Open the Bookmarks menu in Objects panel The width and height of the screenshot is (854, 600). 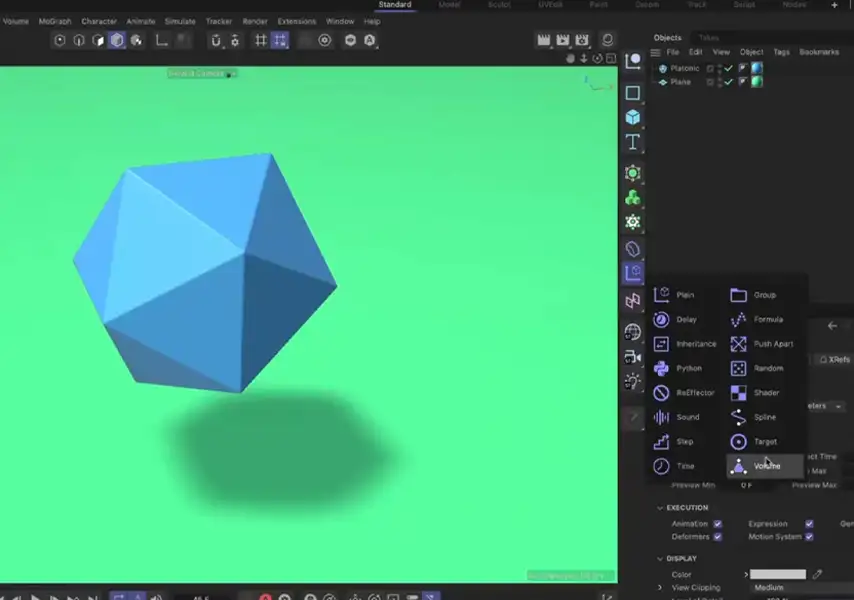tap(819, 51)
